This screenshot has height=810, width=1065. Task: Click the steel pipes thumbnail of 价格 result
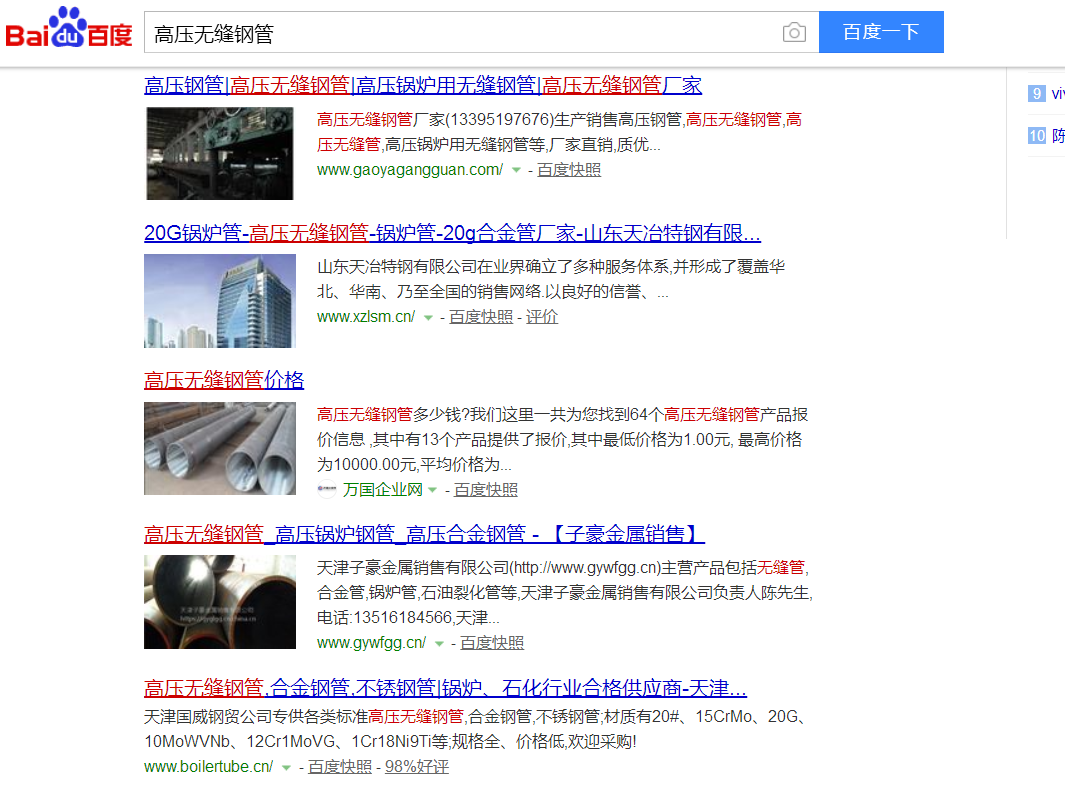pyautogui.click(x=220, y=448)
